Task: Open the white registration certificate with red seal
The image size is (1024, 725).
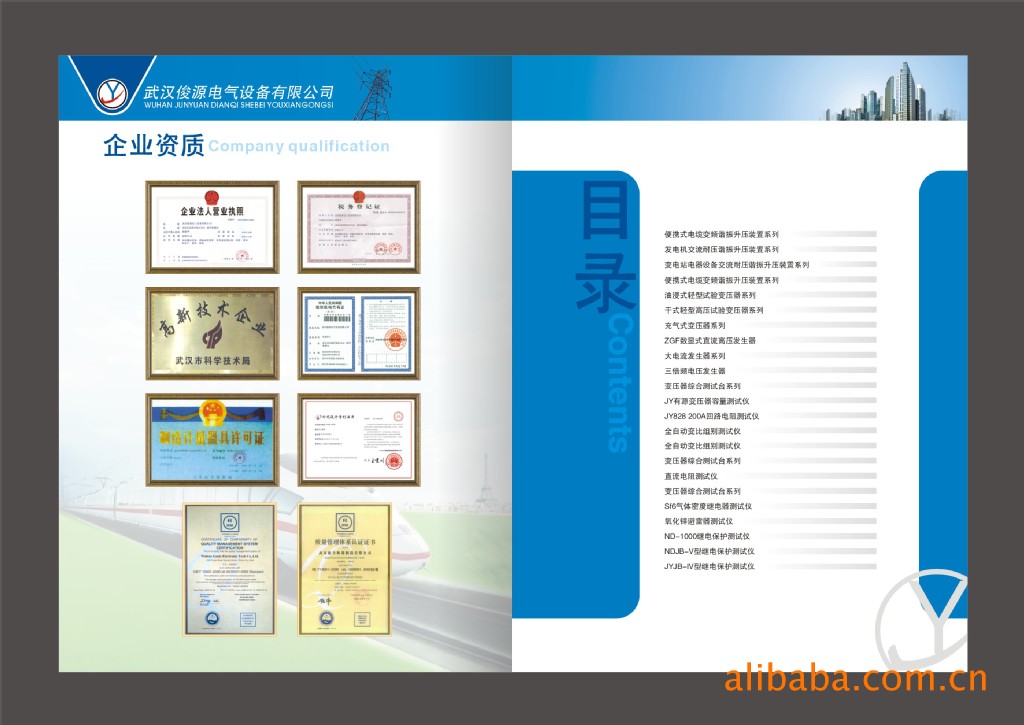Action: 359,440
